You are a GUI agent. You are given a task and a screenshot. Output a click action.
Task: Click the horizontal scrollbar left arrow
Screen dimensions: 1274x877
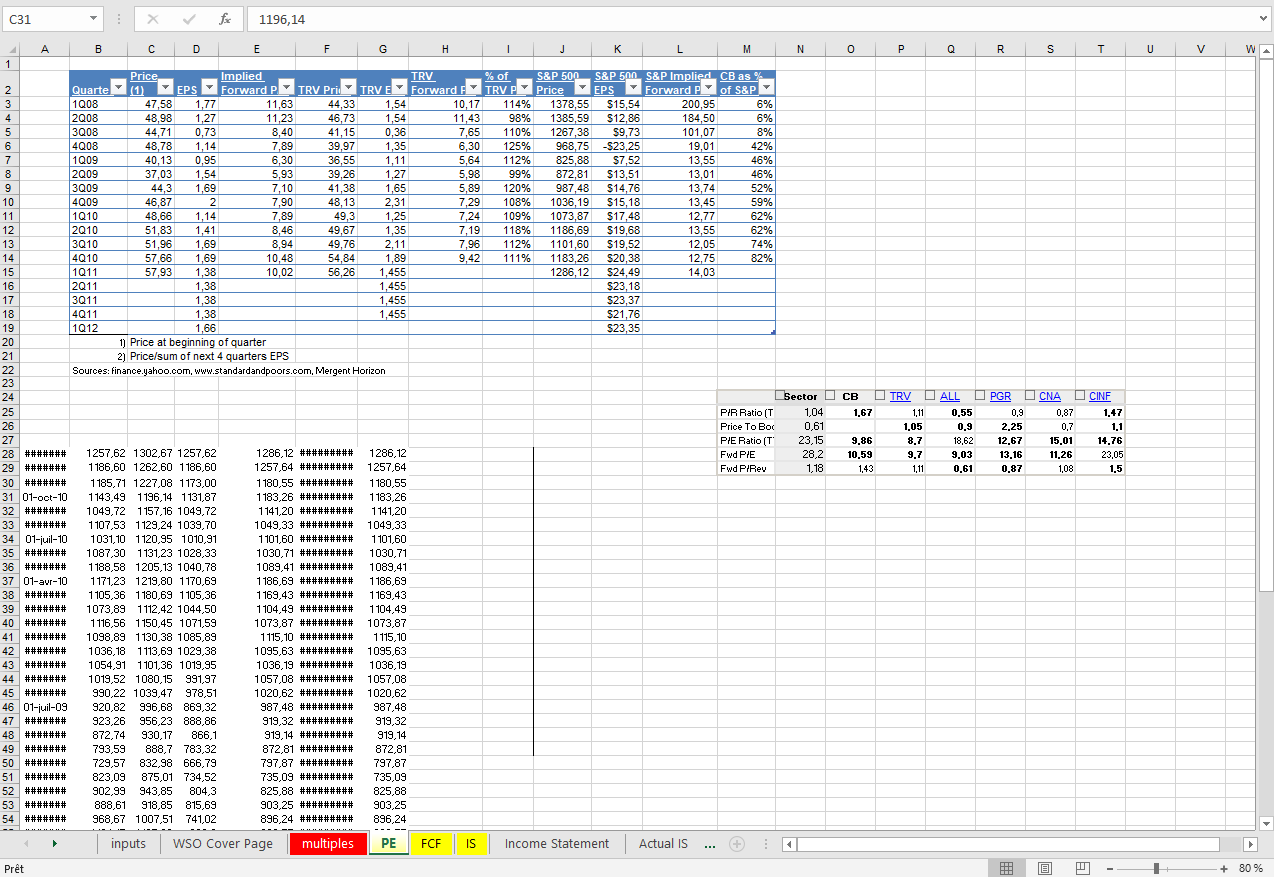tap(787, 844)
